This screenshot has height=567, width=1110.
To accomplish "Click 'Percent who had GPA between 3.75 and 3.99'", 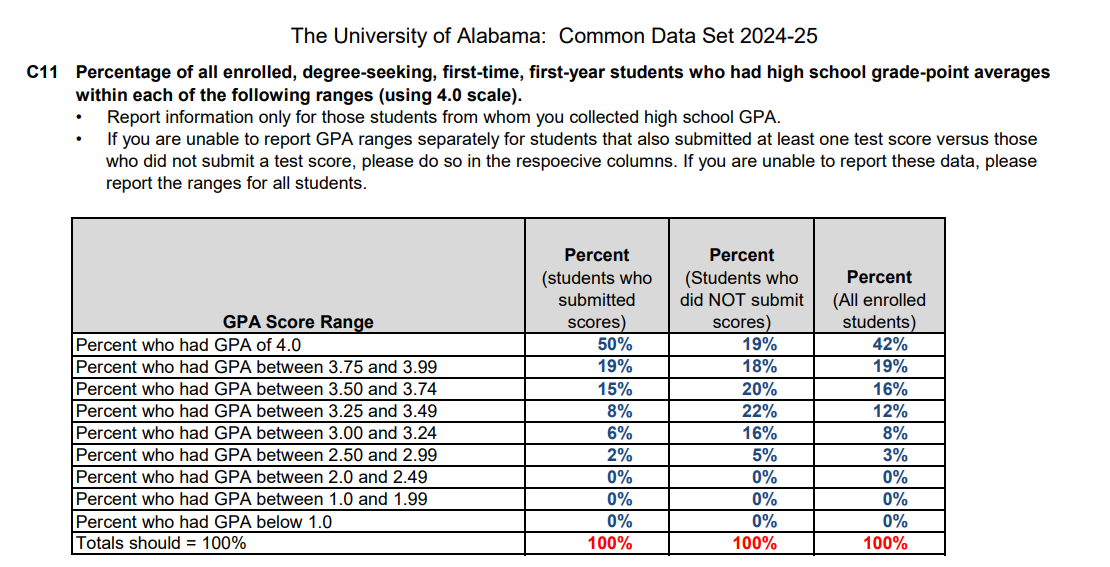I will click(x=256, y=367).
